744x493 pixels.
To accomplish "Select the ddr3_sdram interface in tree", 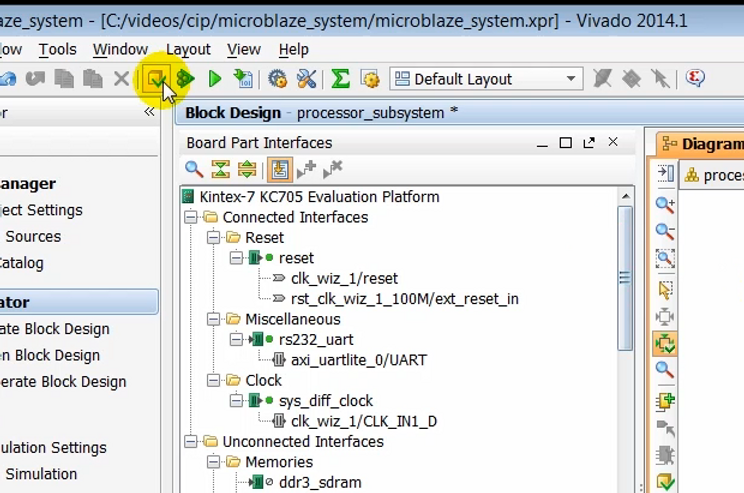I will click(320, 482).
